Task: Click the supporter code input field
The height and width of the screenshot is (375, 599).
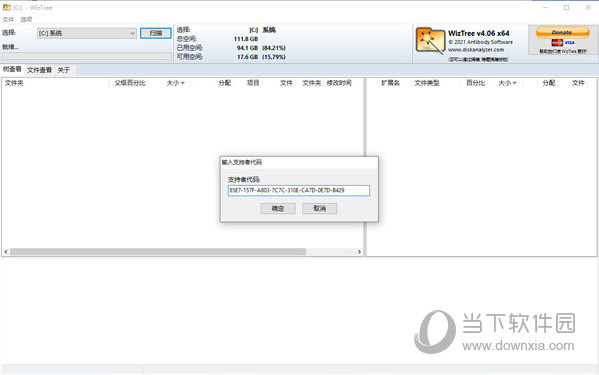Action: click(299, 190)
